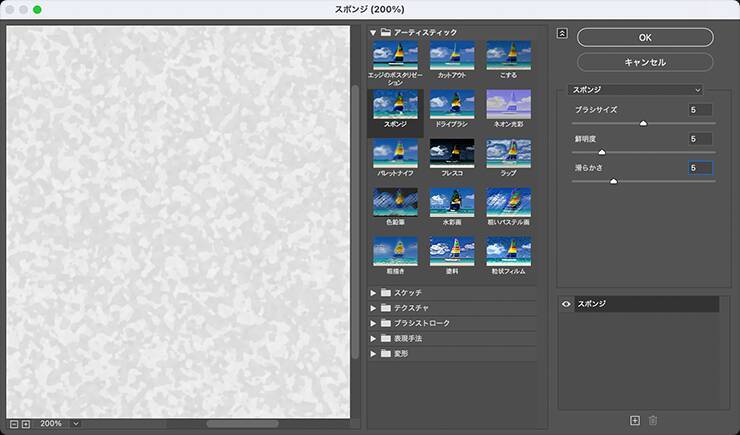Collapse the アーティスティック folder
740x435 pixels.
click(373, 32)
